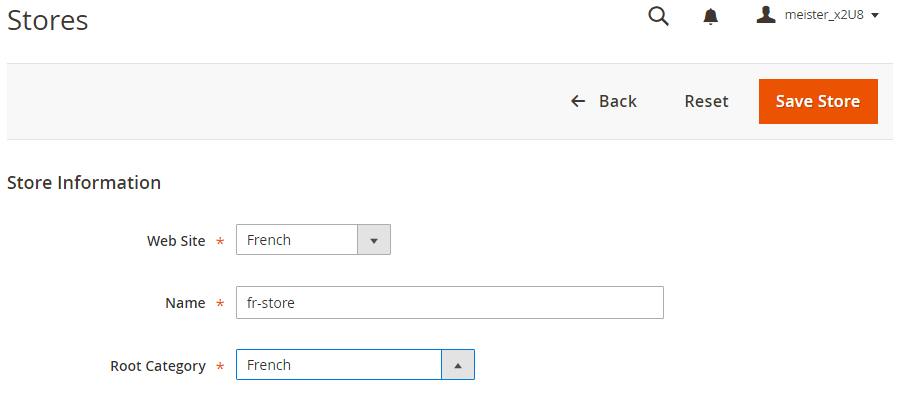Click the Root Category field label
Image resolution: width=904 pixels, height=402 pixels.
[158, 366]
